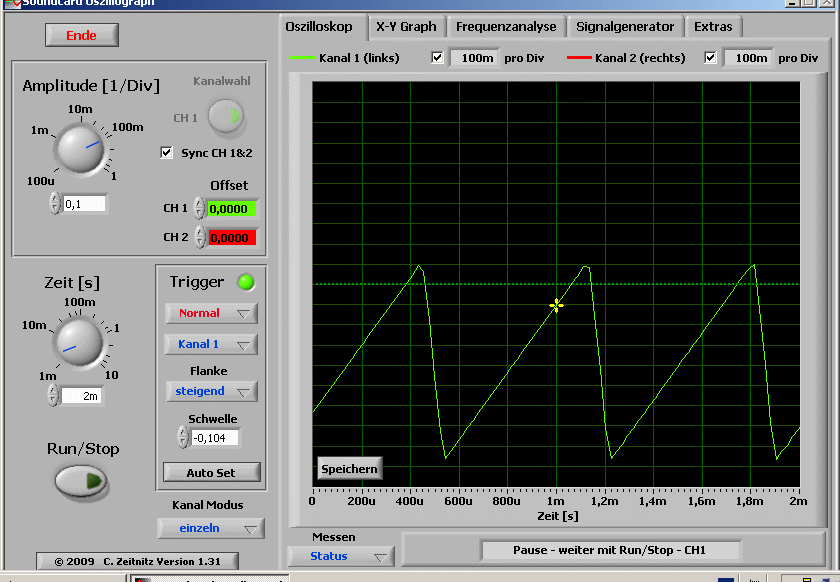The height and width of the screenshot is (582, 840).
Task: Toggle the Run/Stop play button
Action: click(x=81, y=481)
